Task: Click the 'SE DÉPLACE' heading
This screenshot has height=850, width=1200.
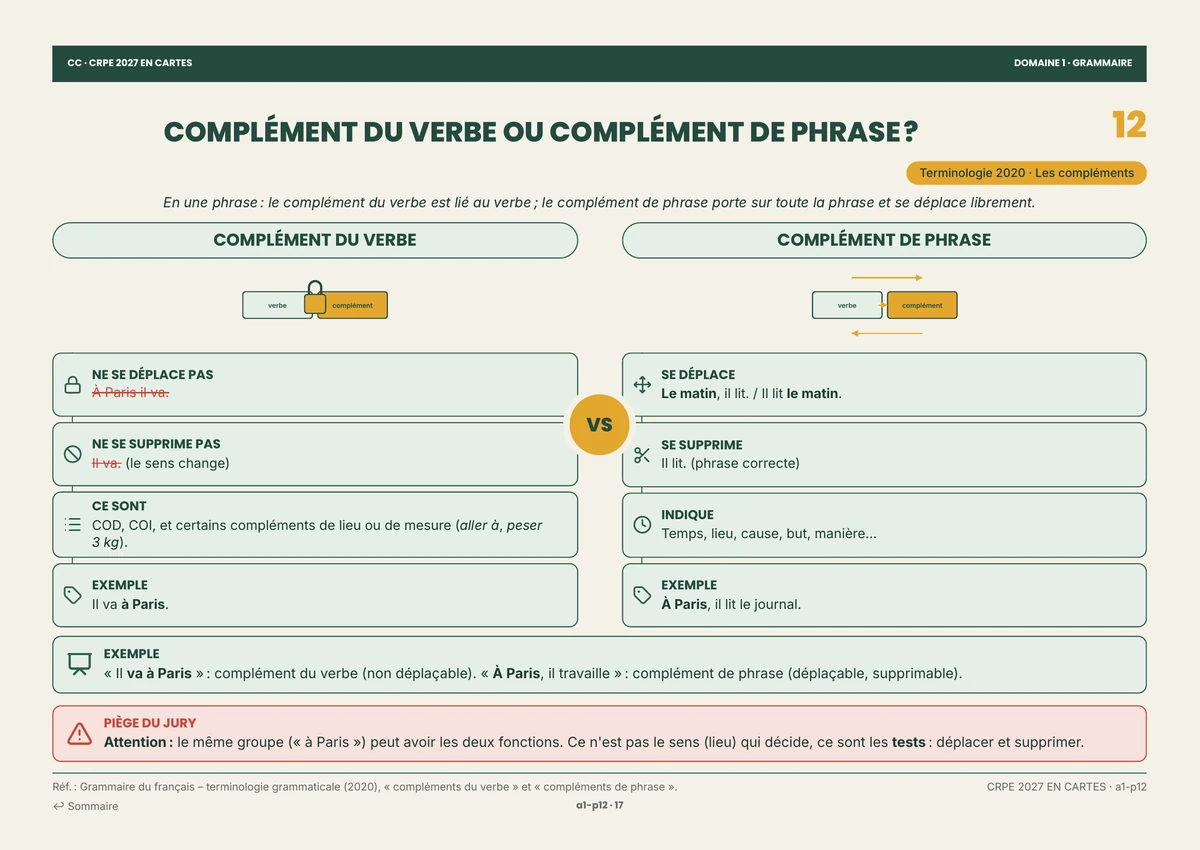Action: click(x=698, y=375)
